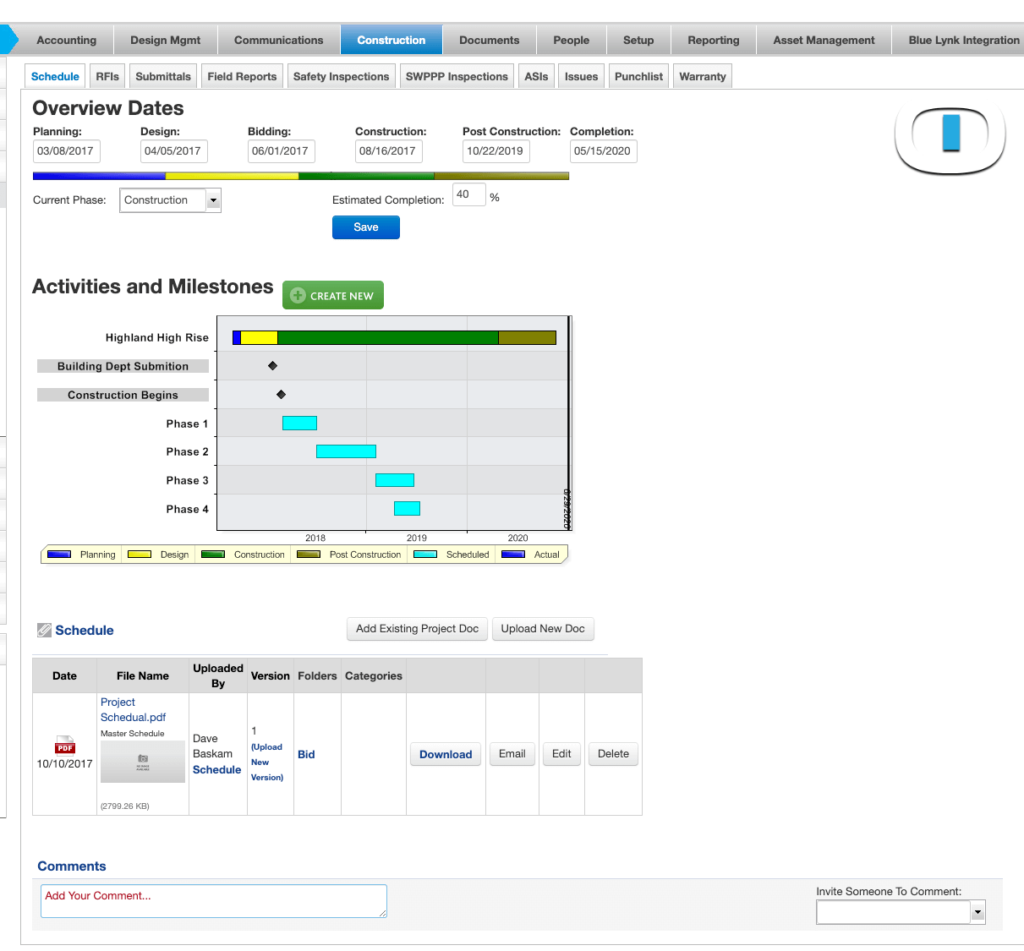Click the Upload New Version link
Image resolution: width=1024 pixels, height=951 pixels.
coord(267,762)
